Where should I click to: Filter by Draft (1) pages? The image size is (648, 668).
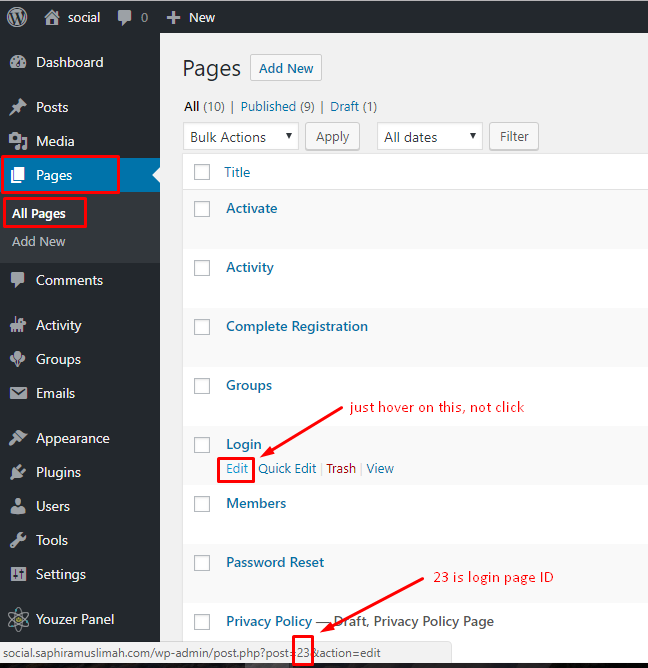(x=353, y=106)
